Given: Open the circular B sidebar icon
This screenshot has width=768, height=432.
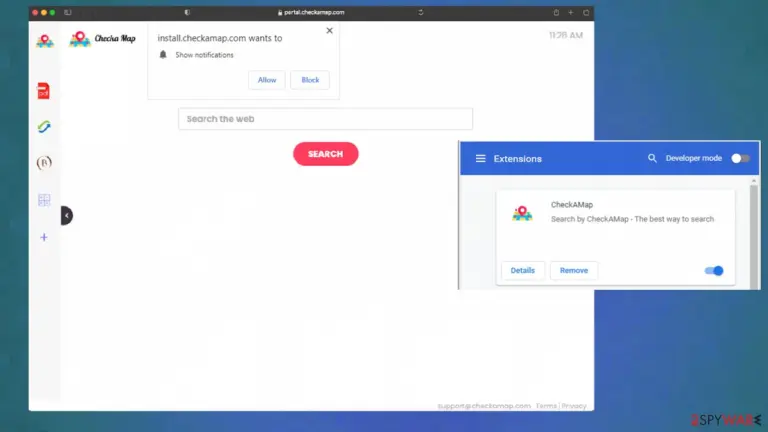Looking at the screenshot, I should [44, 163].
